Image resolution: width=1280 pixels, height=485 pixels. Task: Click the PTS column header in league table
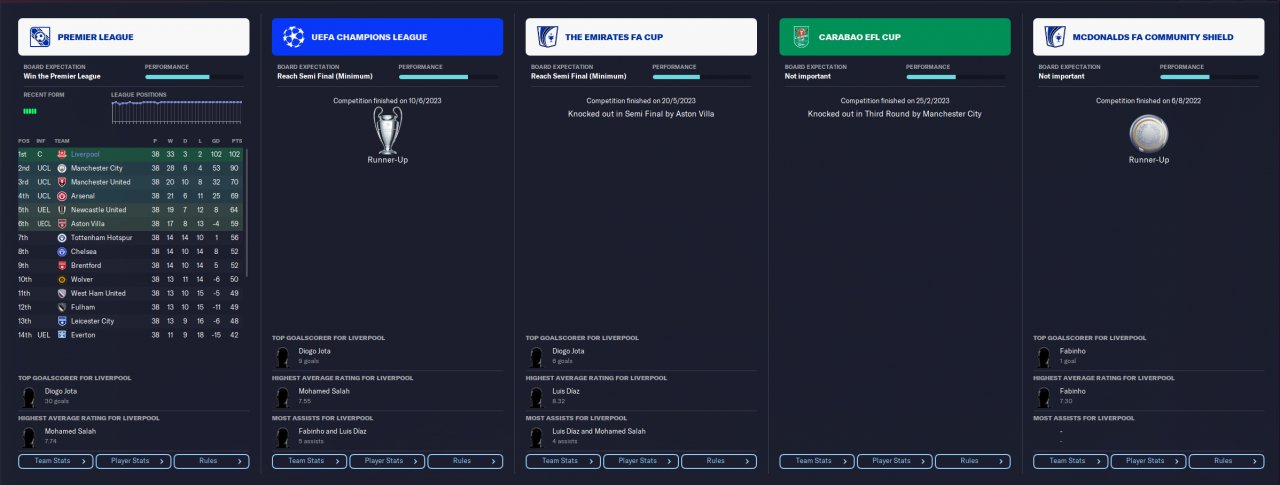pos(236,141)
